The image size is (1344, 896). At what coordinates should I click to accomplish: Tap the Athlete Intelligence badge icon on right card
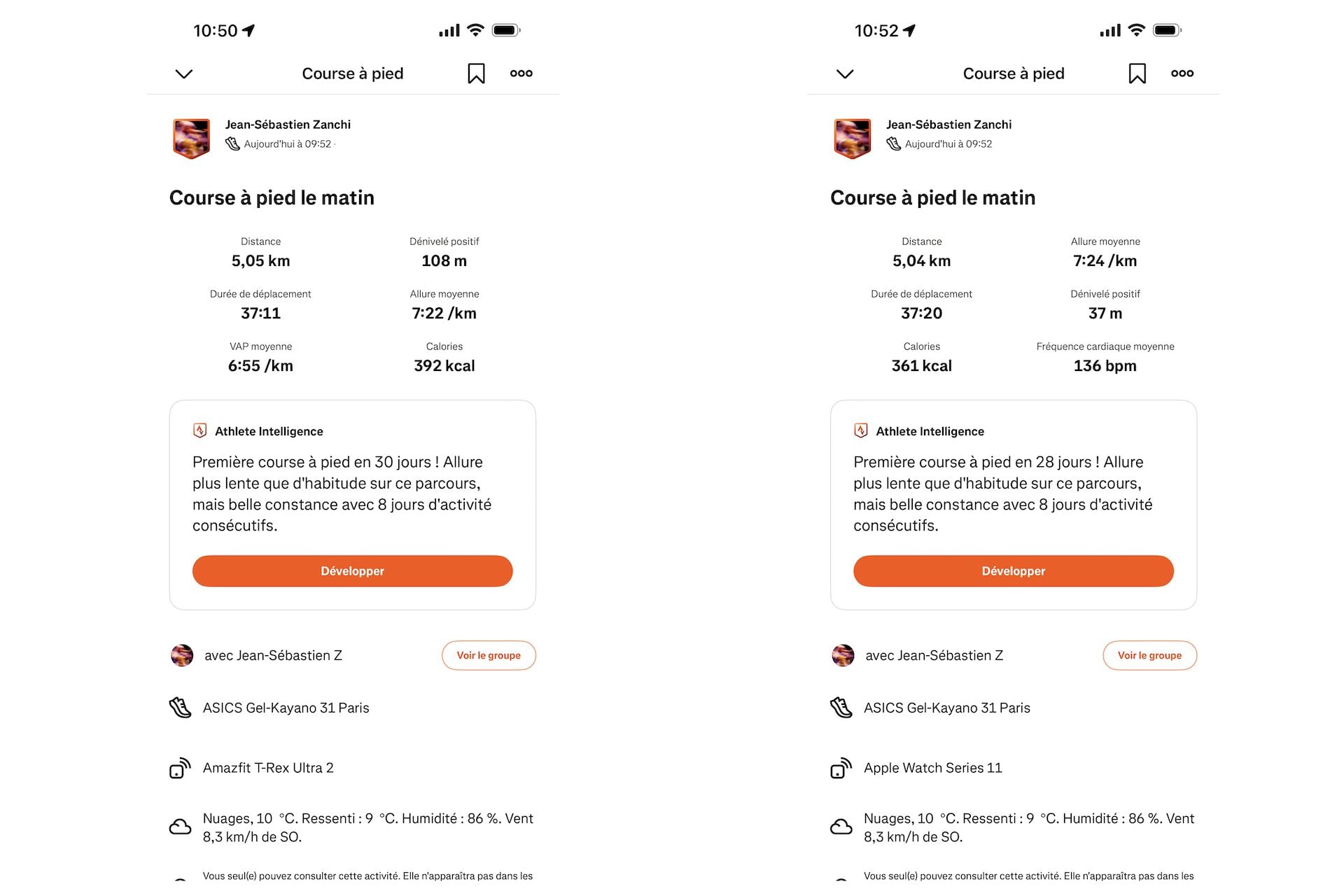click(861, 430)
